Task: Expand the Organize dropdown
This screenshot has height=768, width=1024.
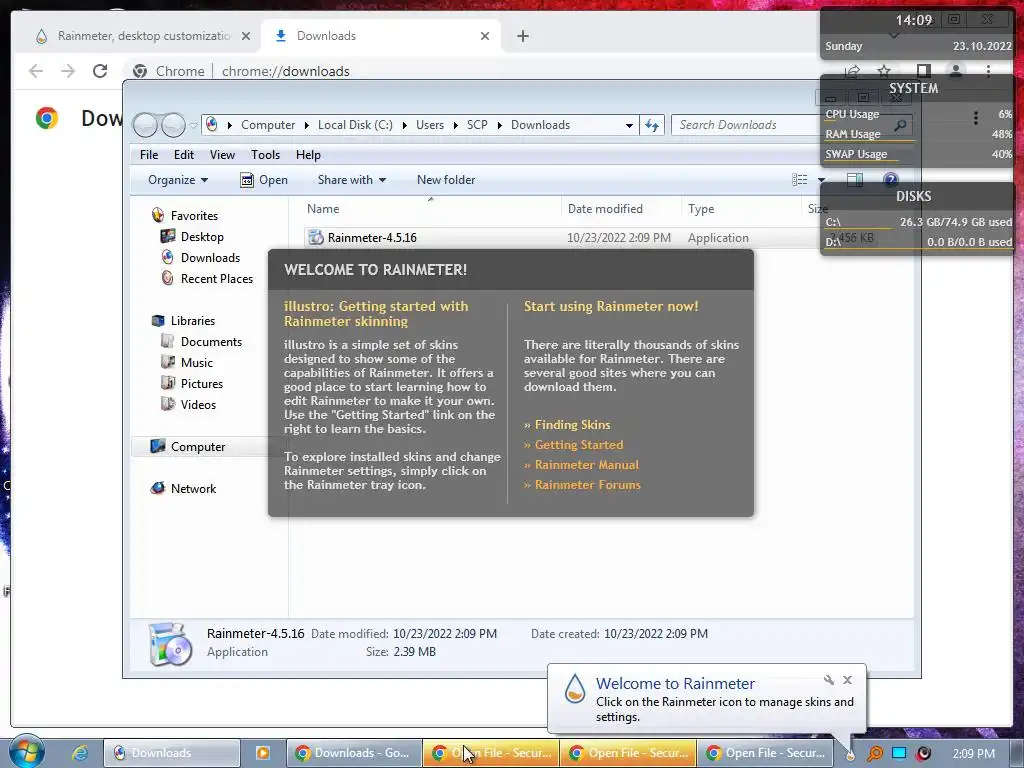Action: (178, 180)
